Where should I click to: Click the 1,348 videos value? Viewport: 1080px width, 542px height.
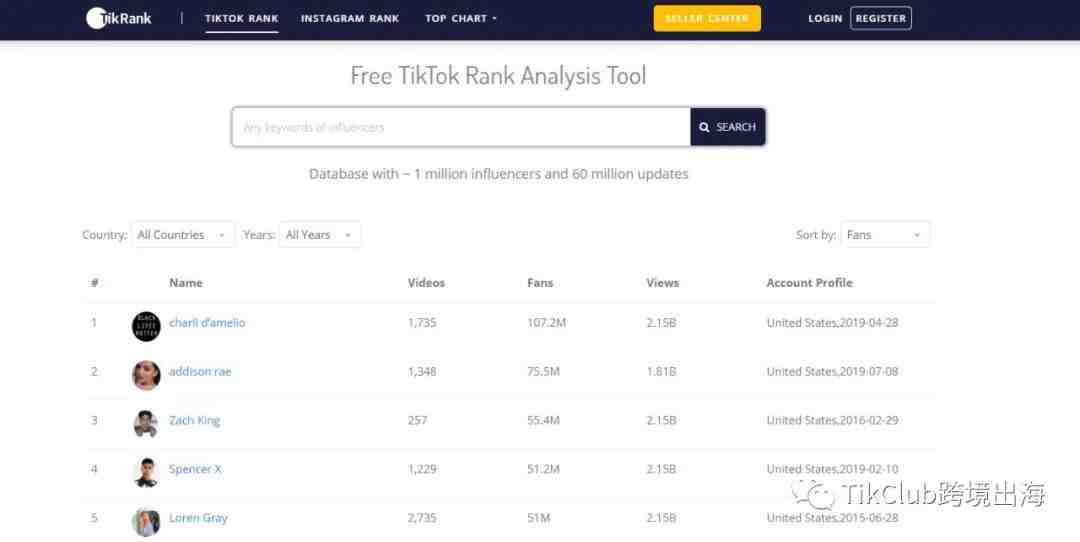coord(422,371)
